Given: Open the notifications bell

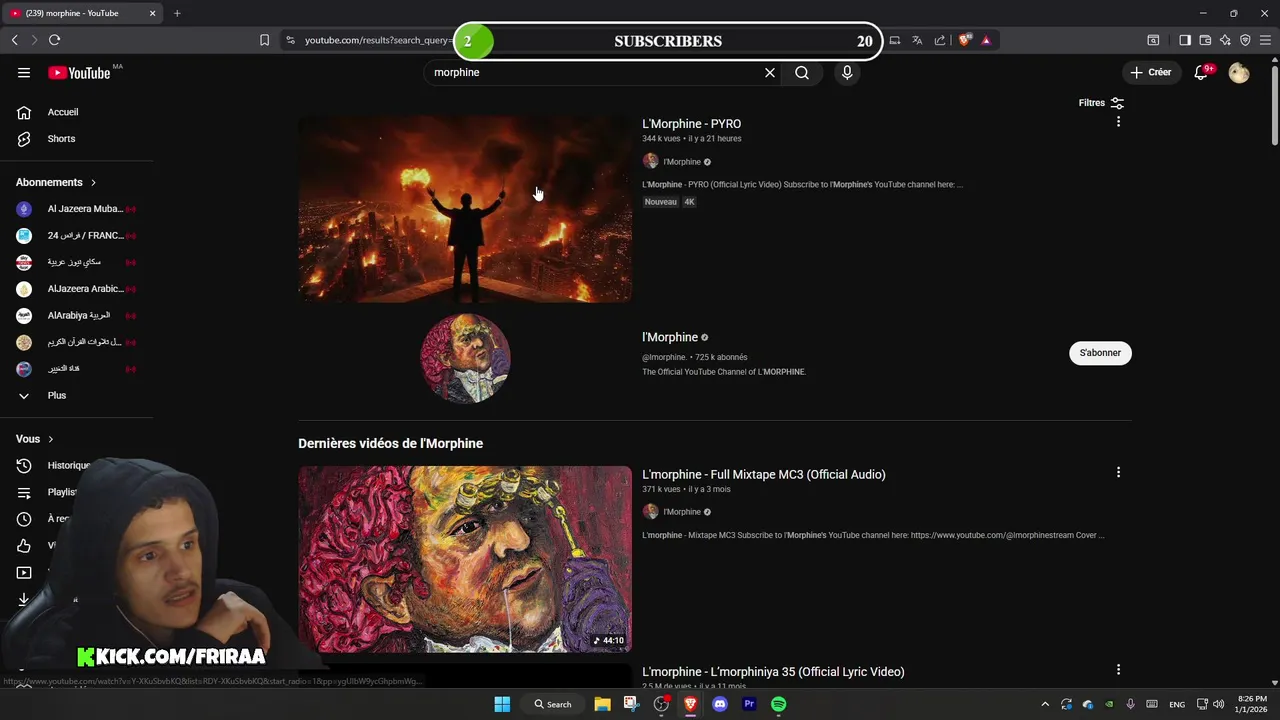Looking at the screenshot, I should 1202,72.
